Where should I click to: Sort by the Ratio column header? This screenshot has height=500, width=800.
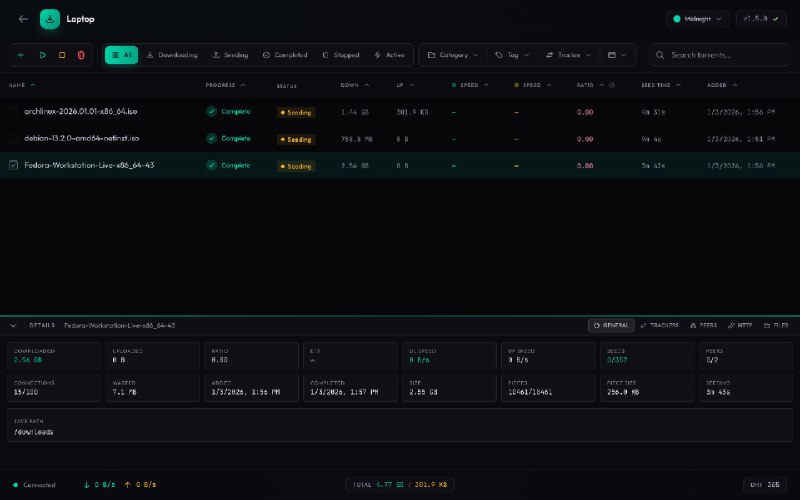pyautogui.click(x=590, y=85)
